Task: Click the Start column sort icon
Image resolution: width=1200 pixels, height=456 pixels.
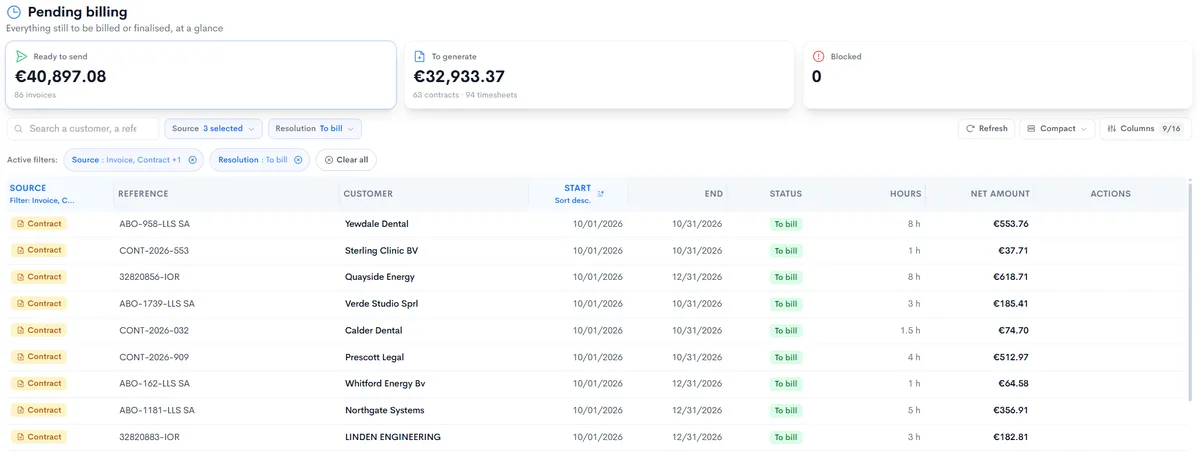Action: pos(601,193)
